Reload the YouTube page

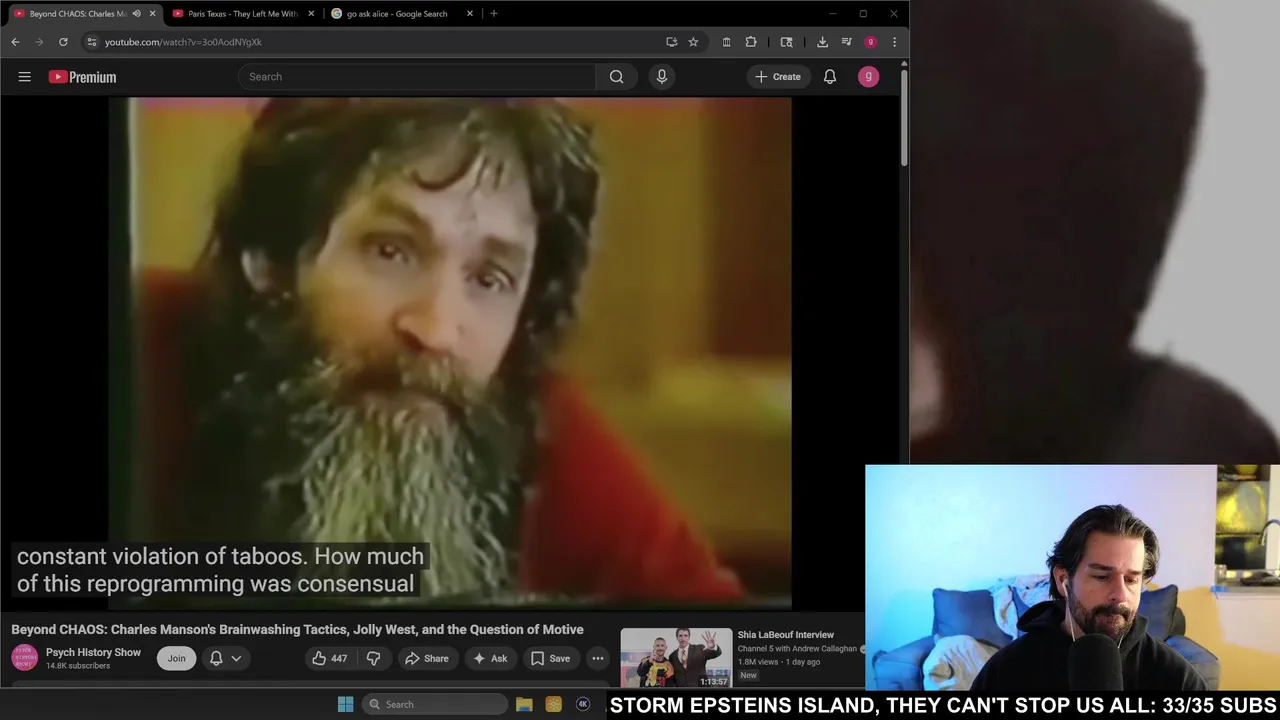tap(63, 42)
